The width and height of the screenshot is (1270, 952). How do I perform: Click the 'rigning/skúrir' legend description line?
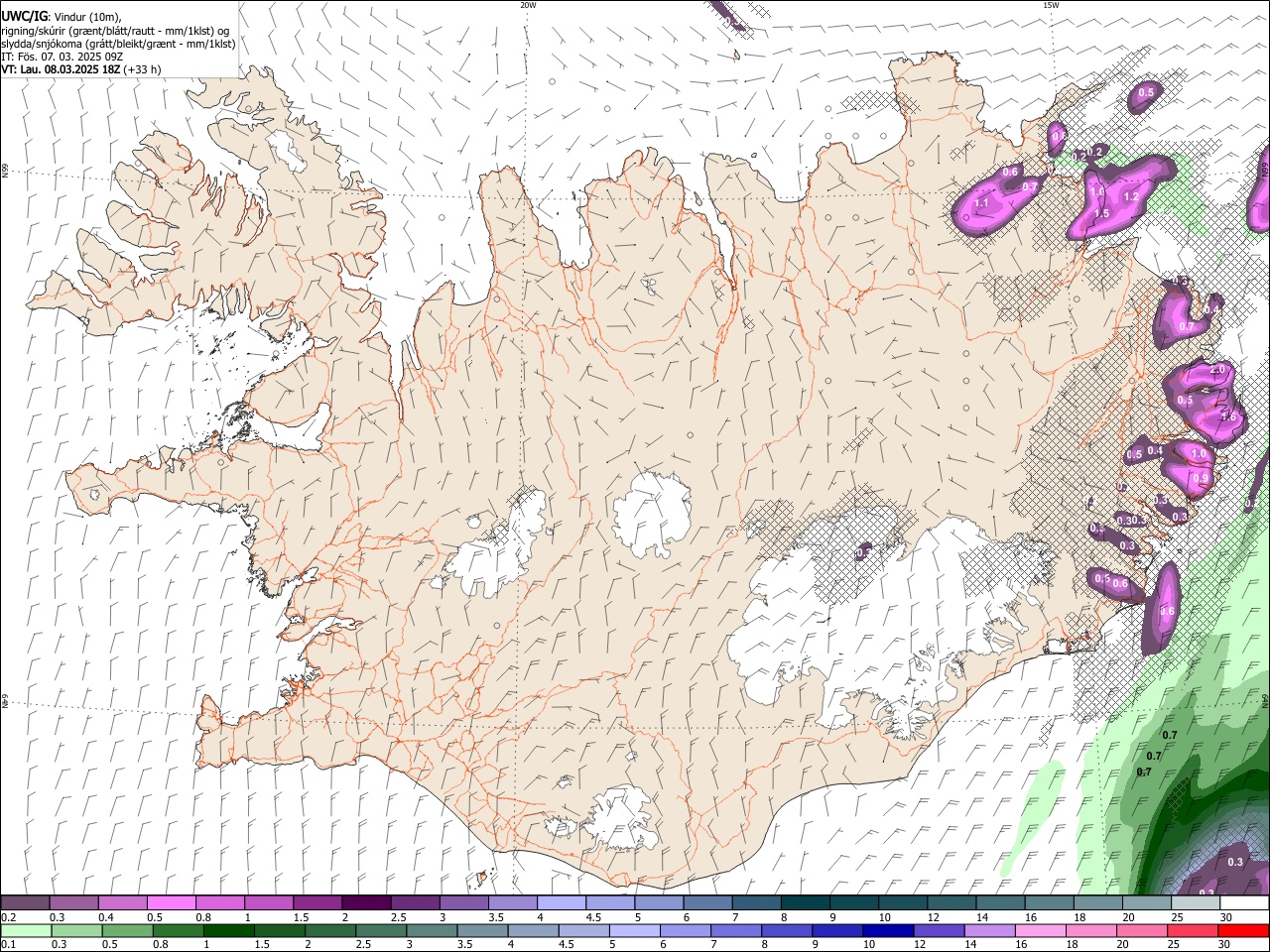[x=115, y=31]
